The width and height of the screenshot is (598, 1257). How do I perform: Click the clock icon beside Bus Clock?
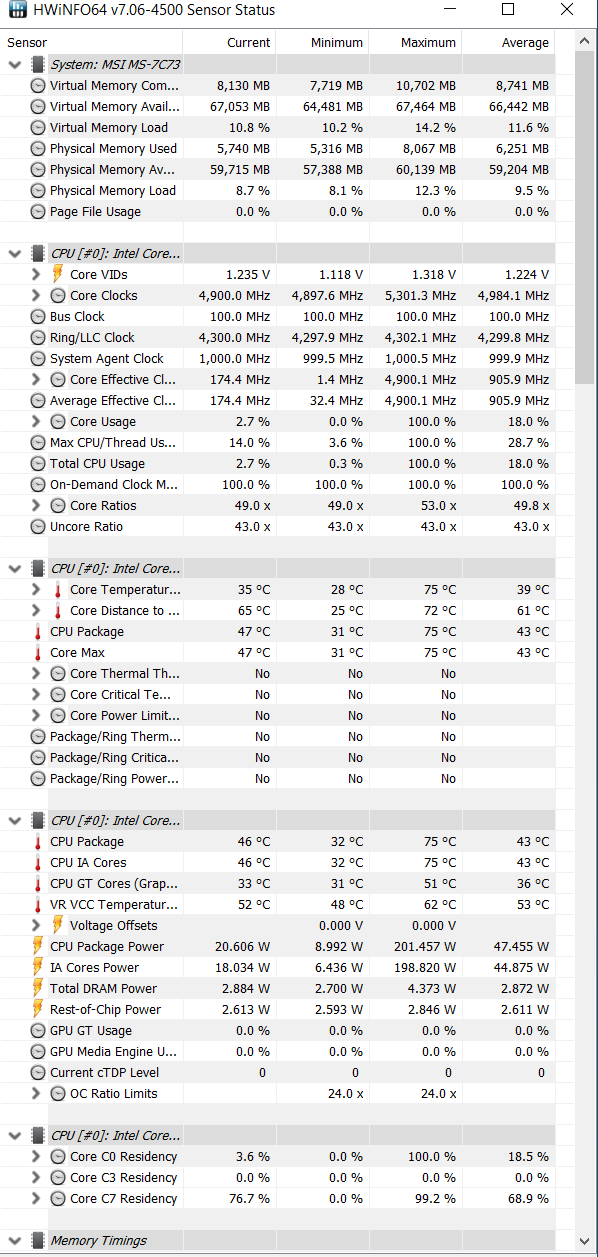(38, 316)
